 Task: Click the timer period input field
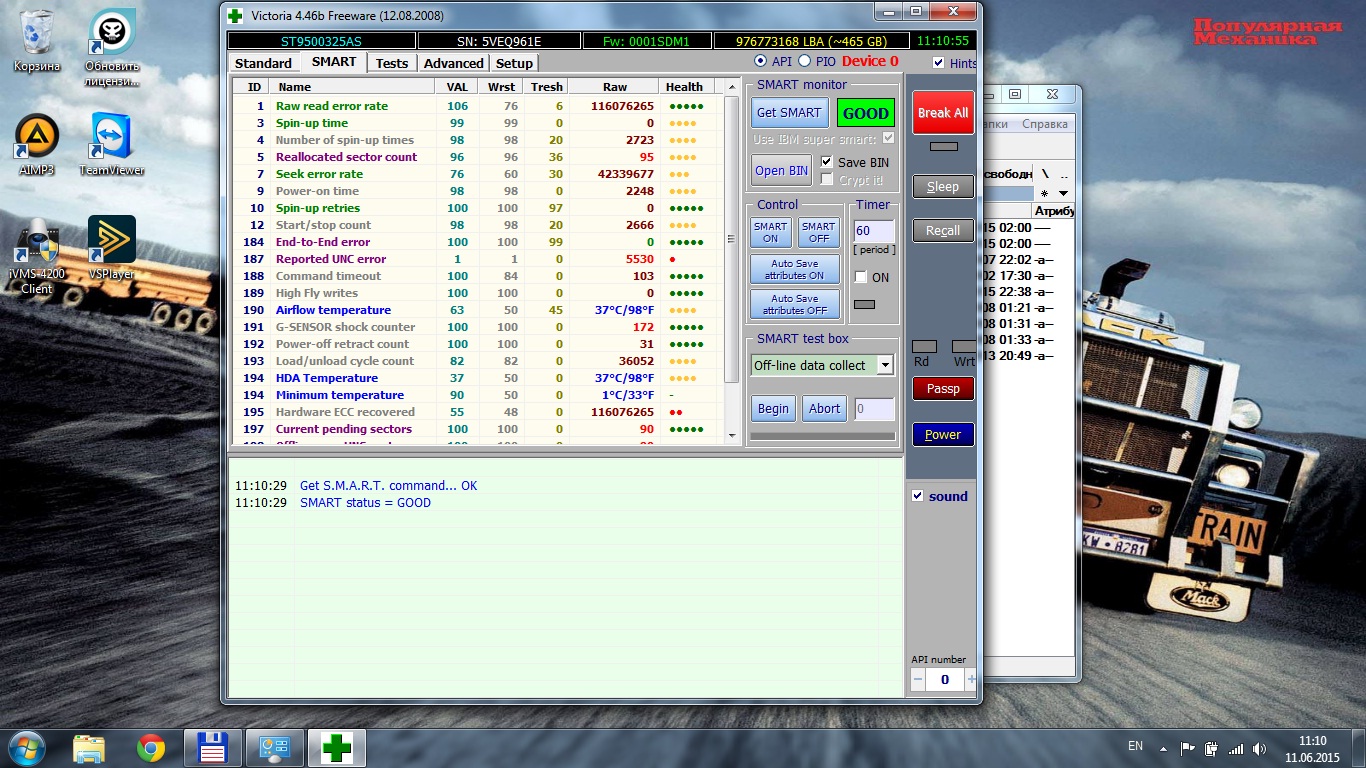[872, 231]
